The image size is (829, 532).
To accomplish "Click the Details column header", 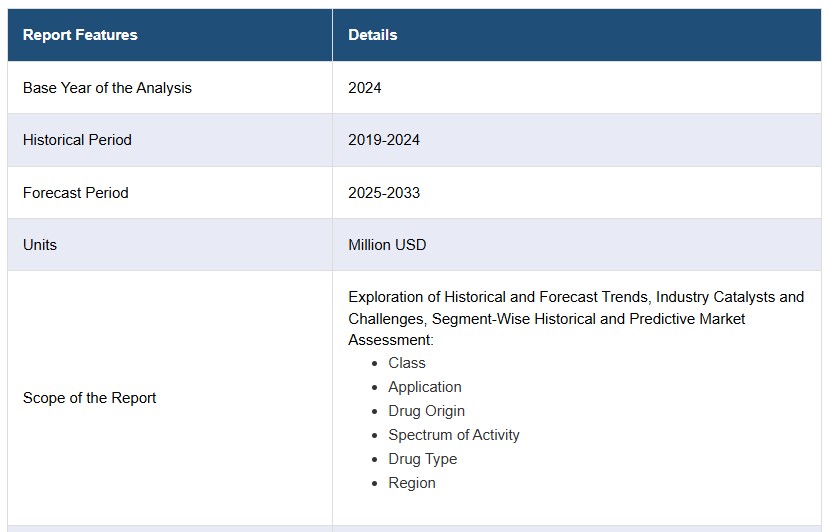I will pos(373,35).
